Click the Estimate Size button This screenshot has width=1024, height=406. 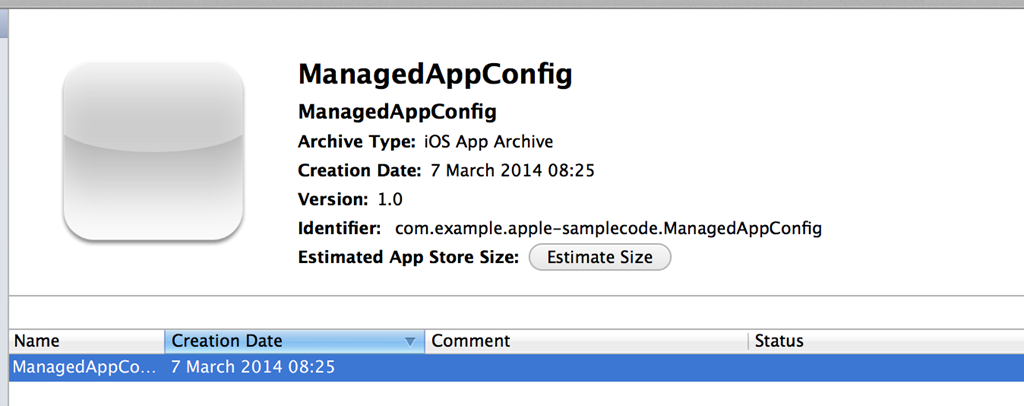tap(600, 257)
